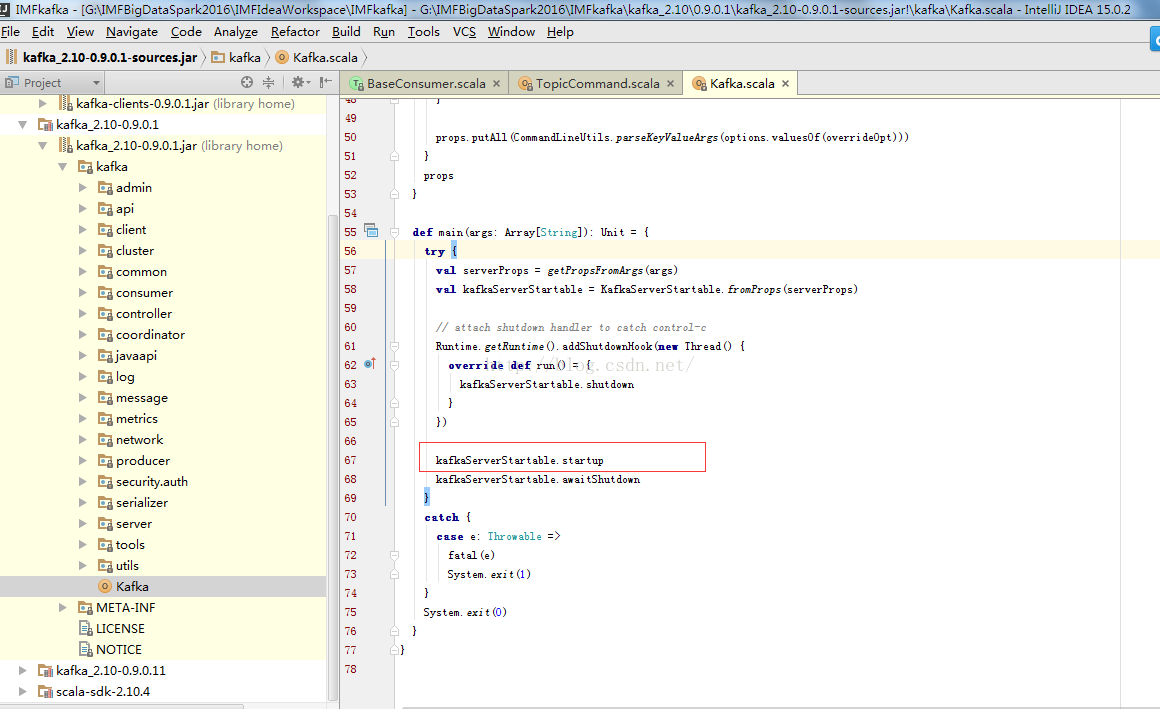Close the Kafka.scala tab
1160x709 pixels.
point(786,84)
